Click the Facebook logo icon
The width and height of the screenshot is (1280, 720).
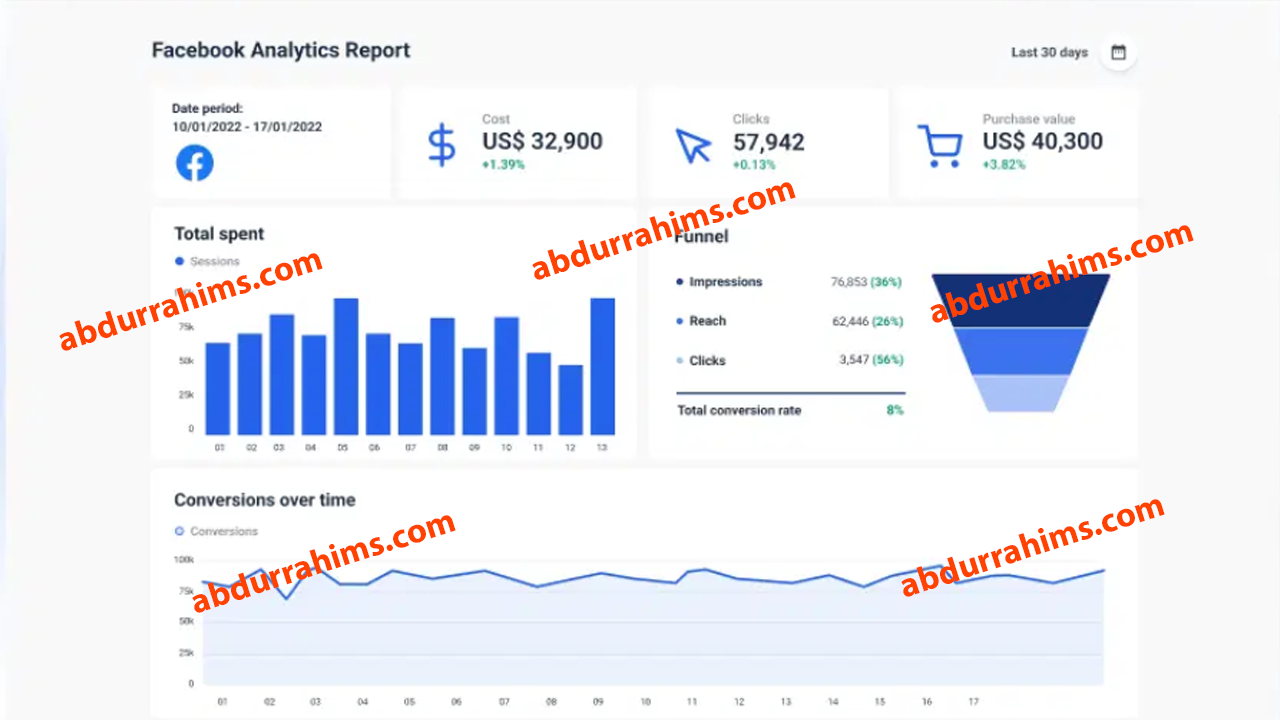tap(195, 162)
